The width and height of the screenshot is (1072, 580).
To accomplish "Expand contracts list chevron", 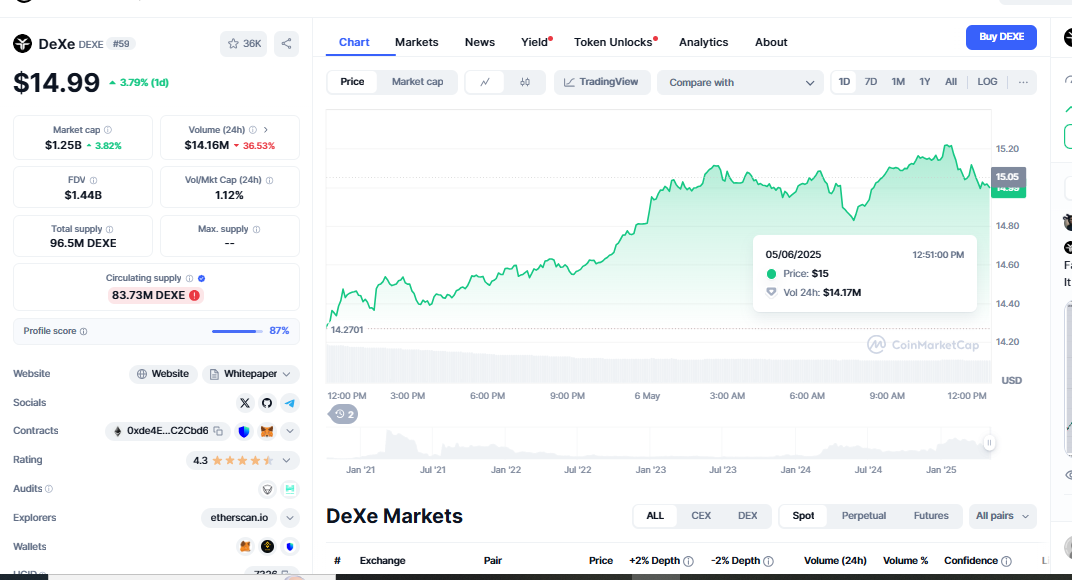I will coord(290,432).
